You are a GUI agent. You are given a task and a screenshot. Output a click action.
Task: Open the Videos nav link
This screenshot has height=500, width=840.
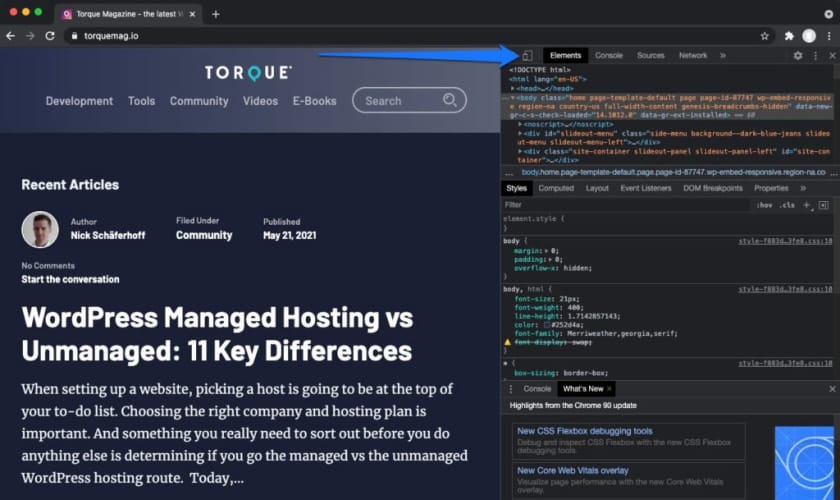coord(260,101)
